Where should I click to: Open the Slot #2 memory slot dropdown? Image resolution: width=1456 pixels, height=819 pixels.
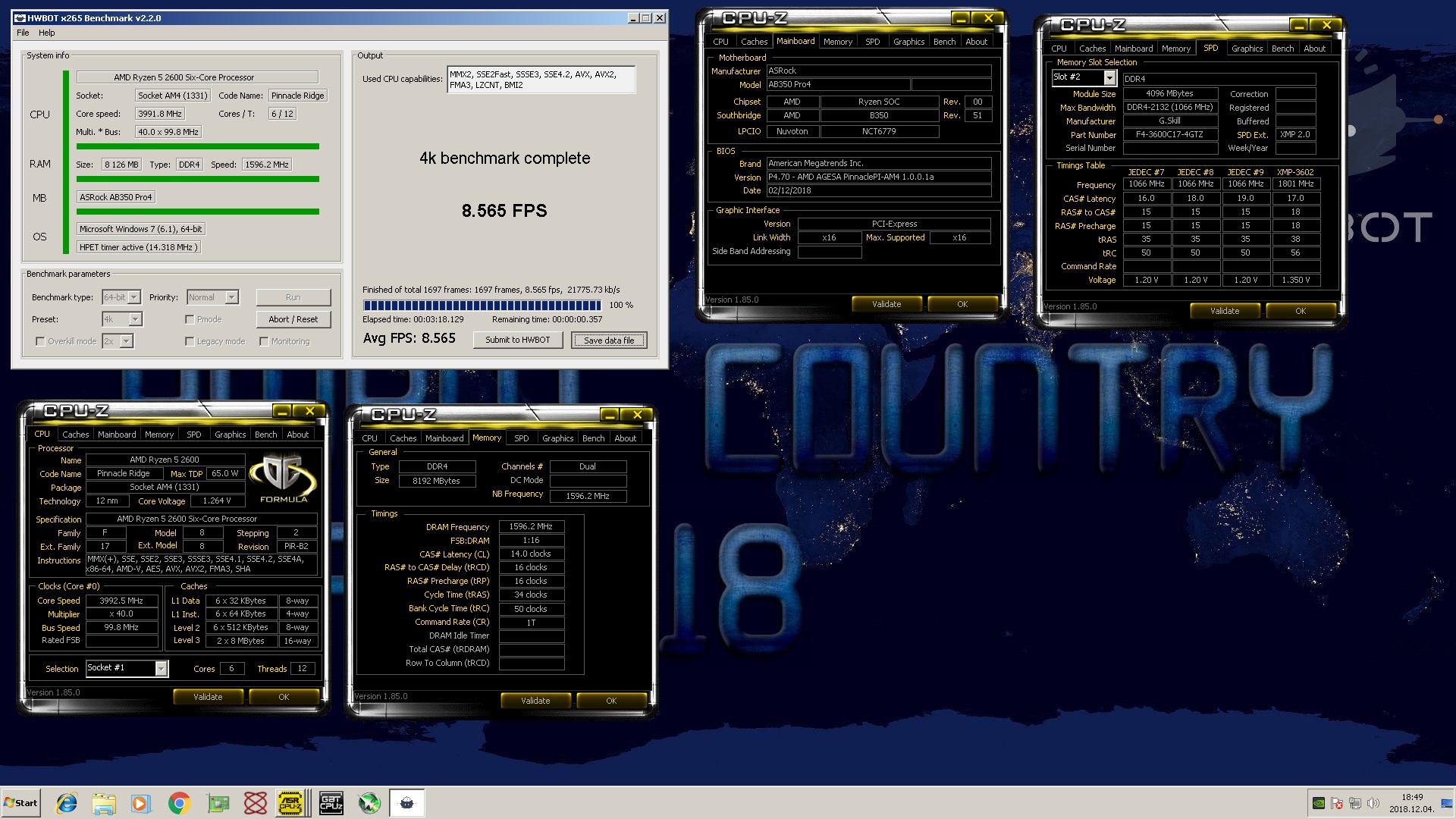point(1084,77)
